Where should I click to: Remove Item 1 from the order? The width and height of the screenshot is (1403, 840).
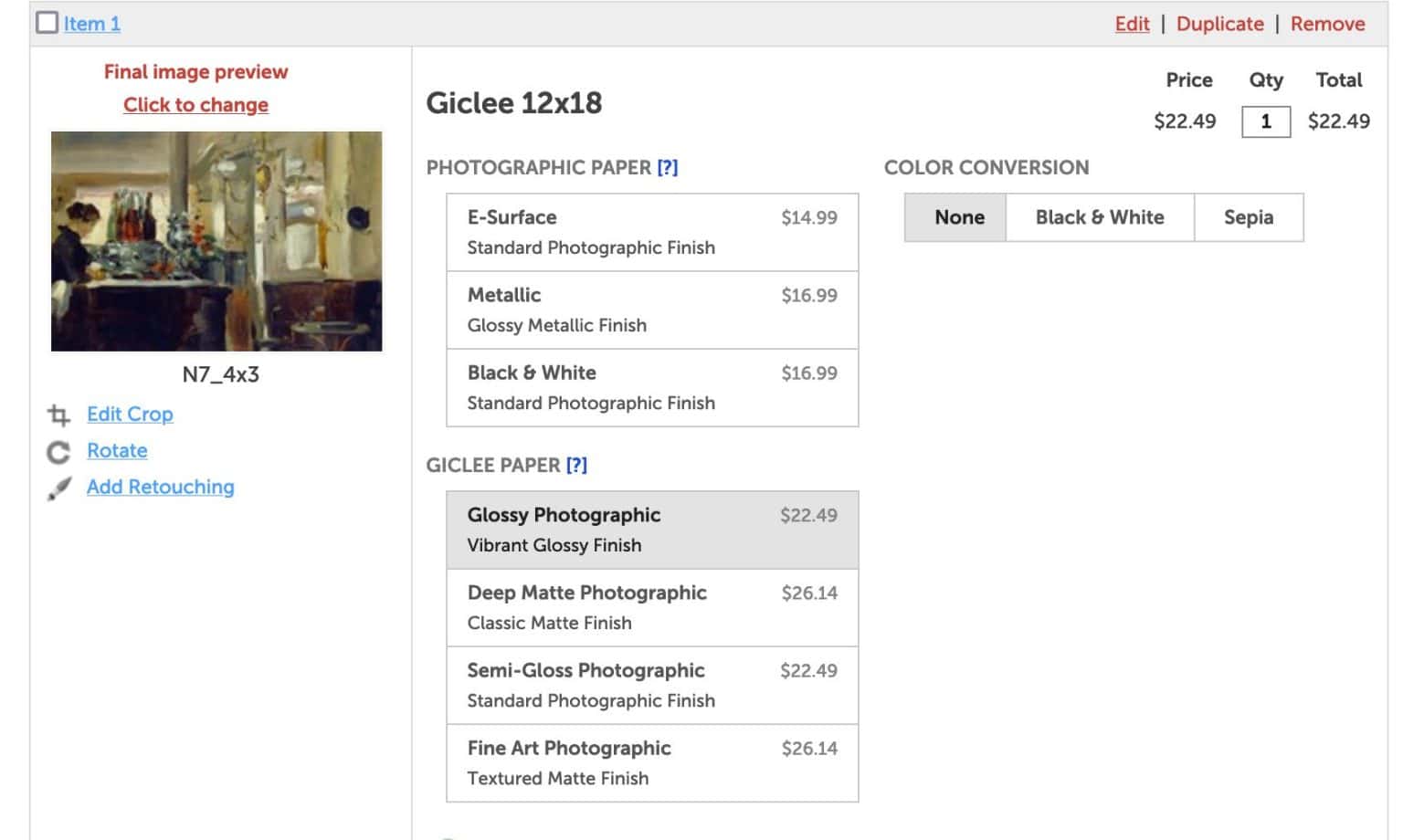[1327, 24]
